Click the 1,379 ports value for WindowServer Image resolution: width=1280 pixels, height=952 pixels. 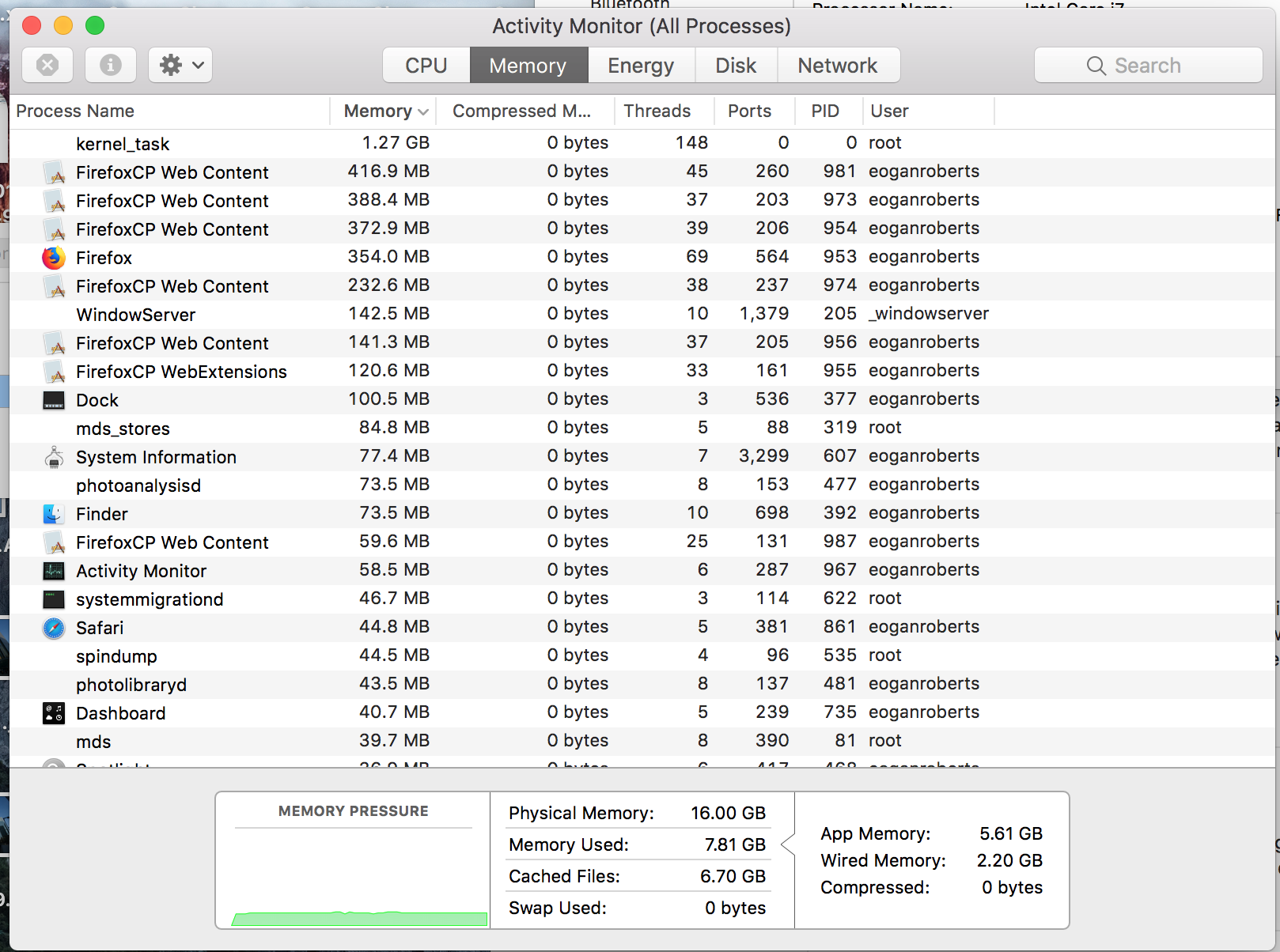coord(764,314)
